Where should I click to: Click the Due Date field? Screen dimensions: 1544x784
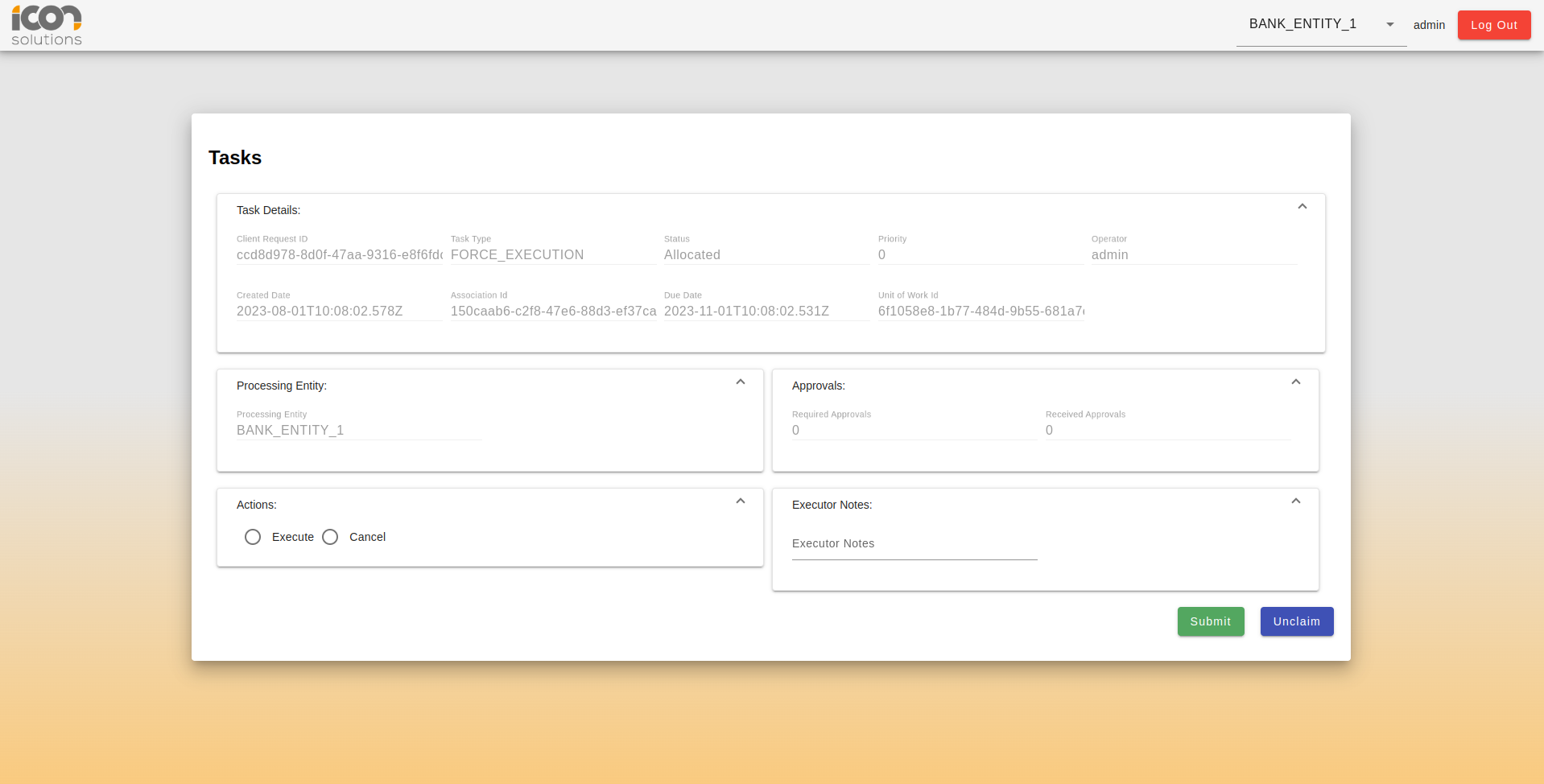coord(766,312)
